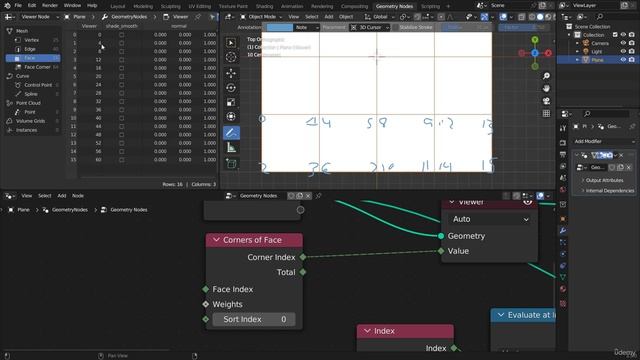Open the File menu

18,6
